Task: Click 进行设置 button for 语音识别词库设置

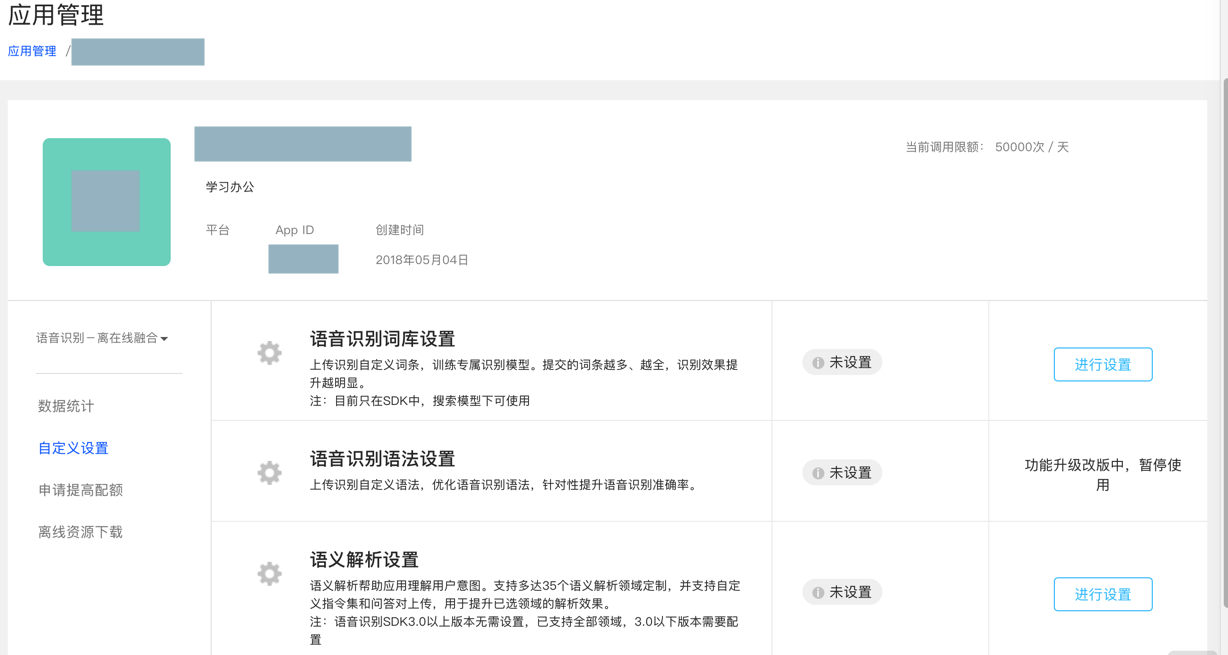Action: pos(1102,365)
